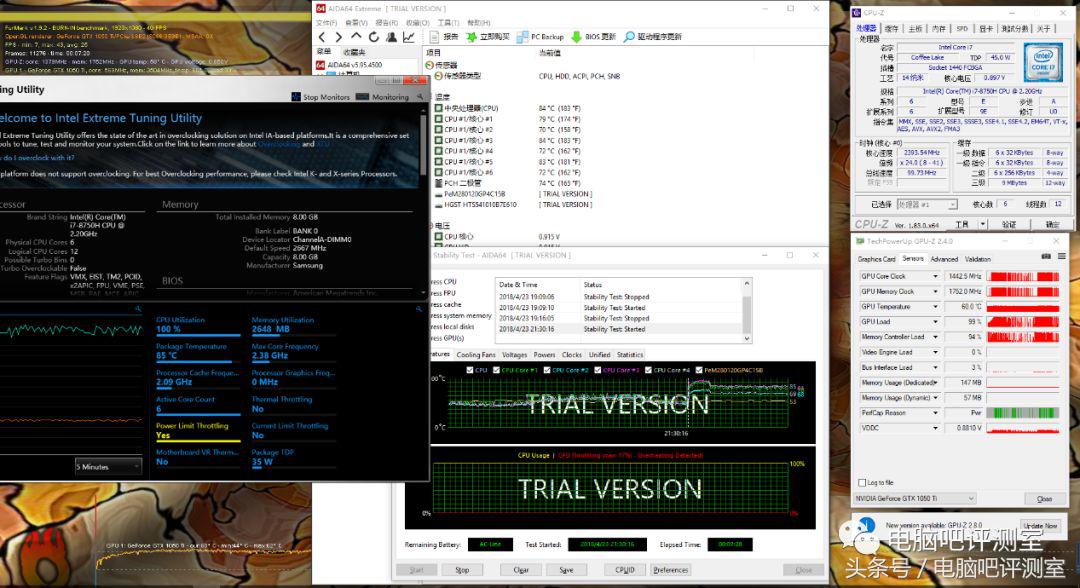Toggle the CPU Core #4 graph checkbox

(648, 370)
